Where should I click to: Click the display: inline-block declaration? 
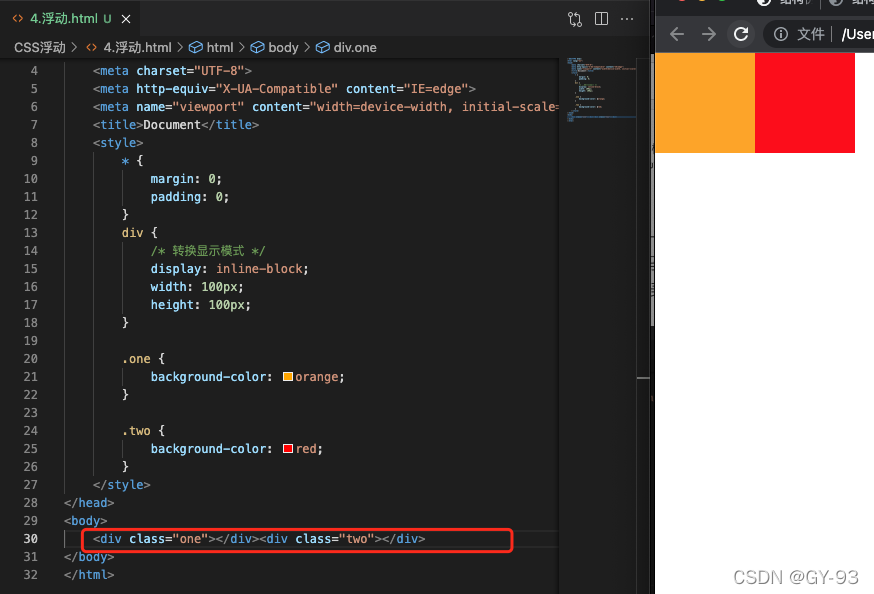(x=229, y=269)
